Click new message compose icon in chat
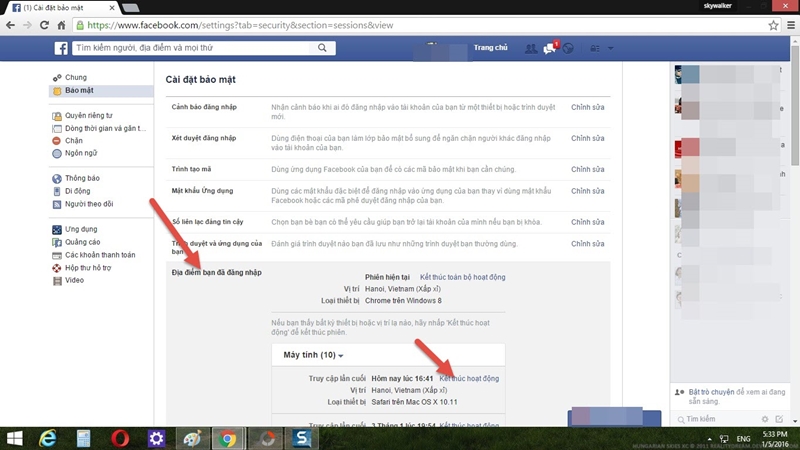Viewport: 800px width, 450px height. coord(779,419)
